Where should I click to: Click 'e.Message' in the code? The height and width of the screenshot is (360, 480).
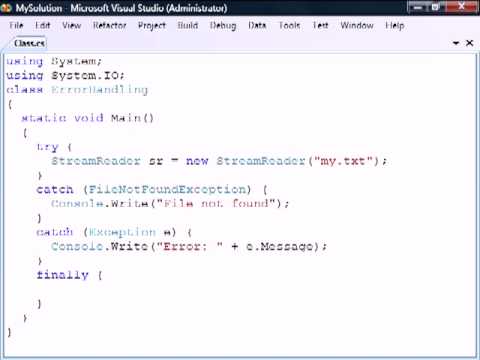(x=280, y=247)
